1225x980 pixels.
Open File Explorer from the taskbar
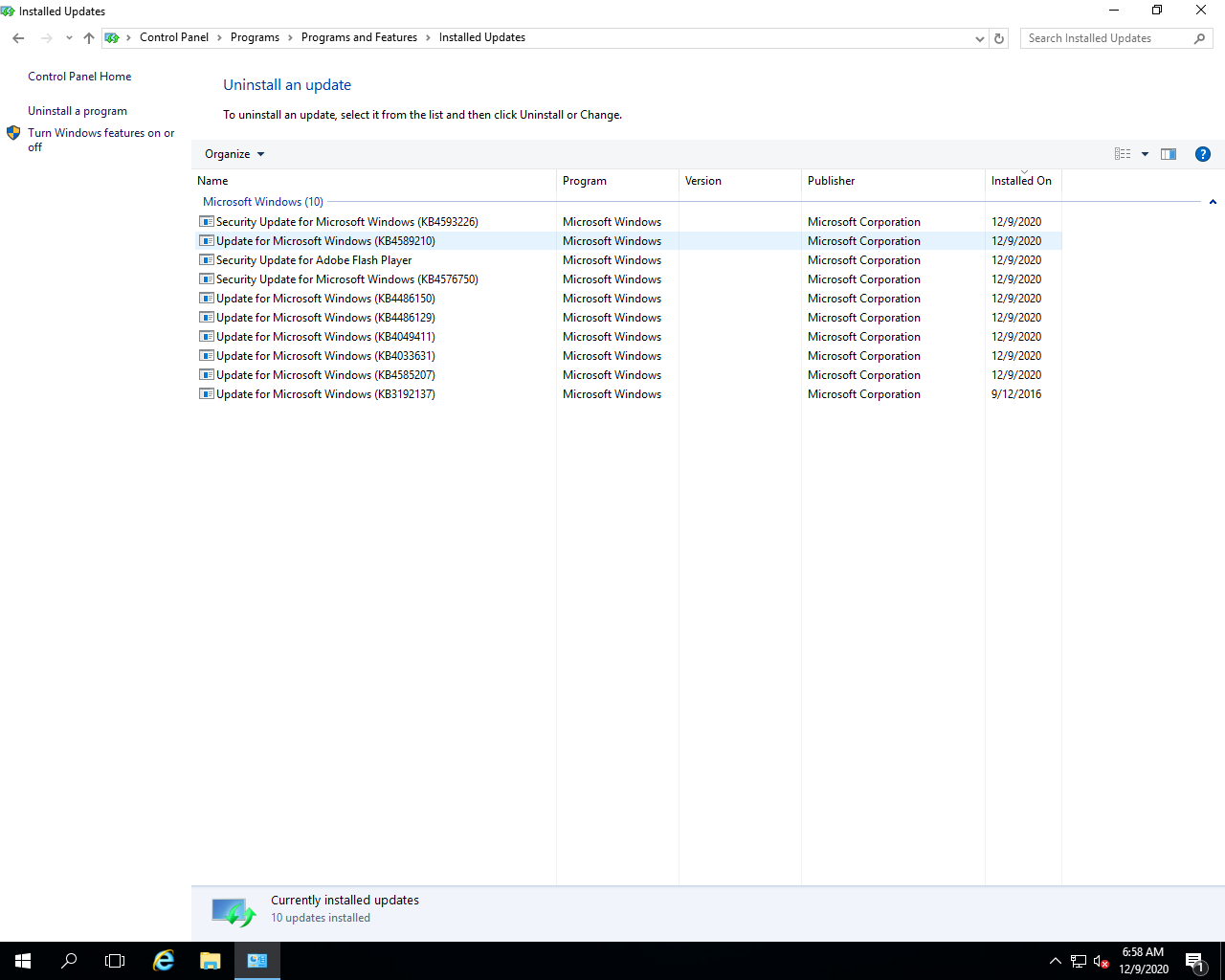point(211,961)
